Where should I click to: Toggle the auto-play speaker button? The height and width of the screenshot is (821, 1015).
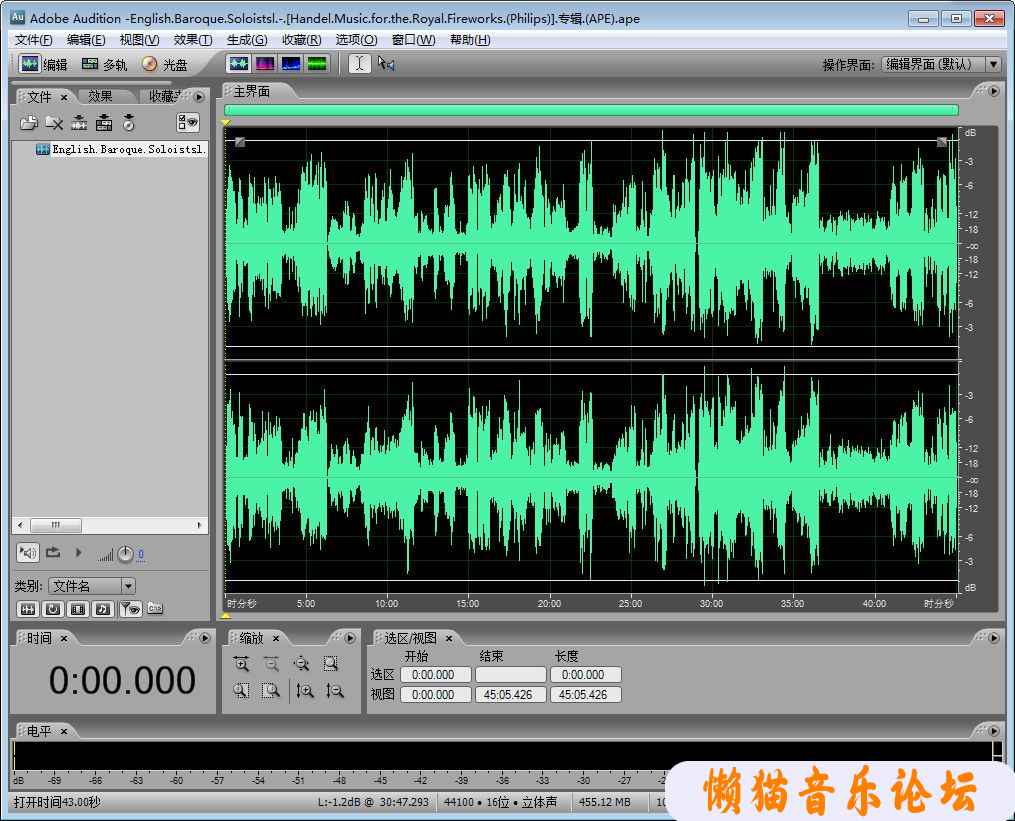(28, 552)
